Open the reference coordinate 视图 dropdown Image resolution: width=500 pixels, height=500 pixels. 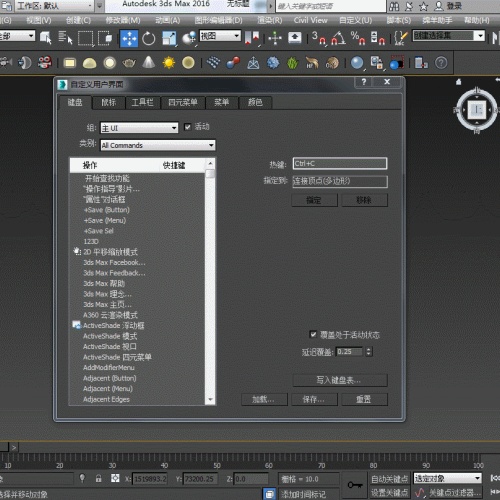[x=220, y=36]
